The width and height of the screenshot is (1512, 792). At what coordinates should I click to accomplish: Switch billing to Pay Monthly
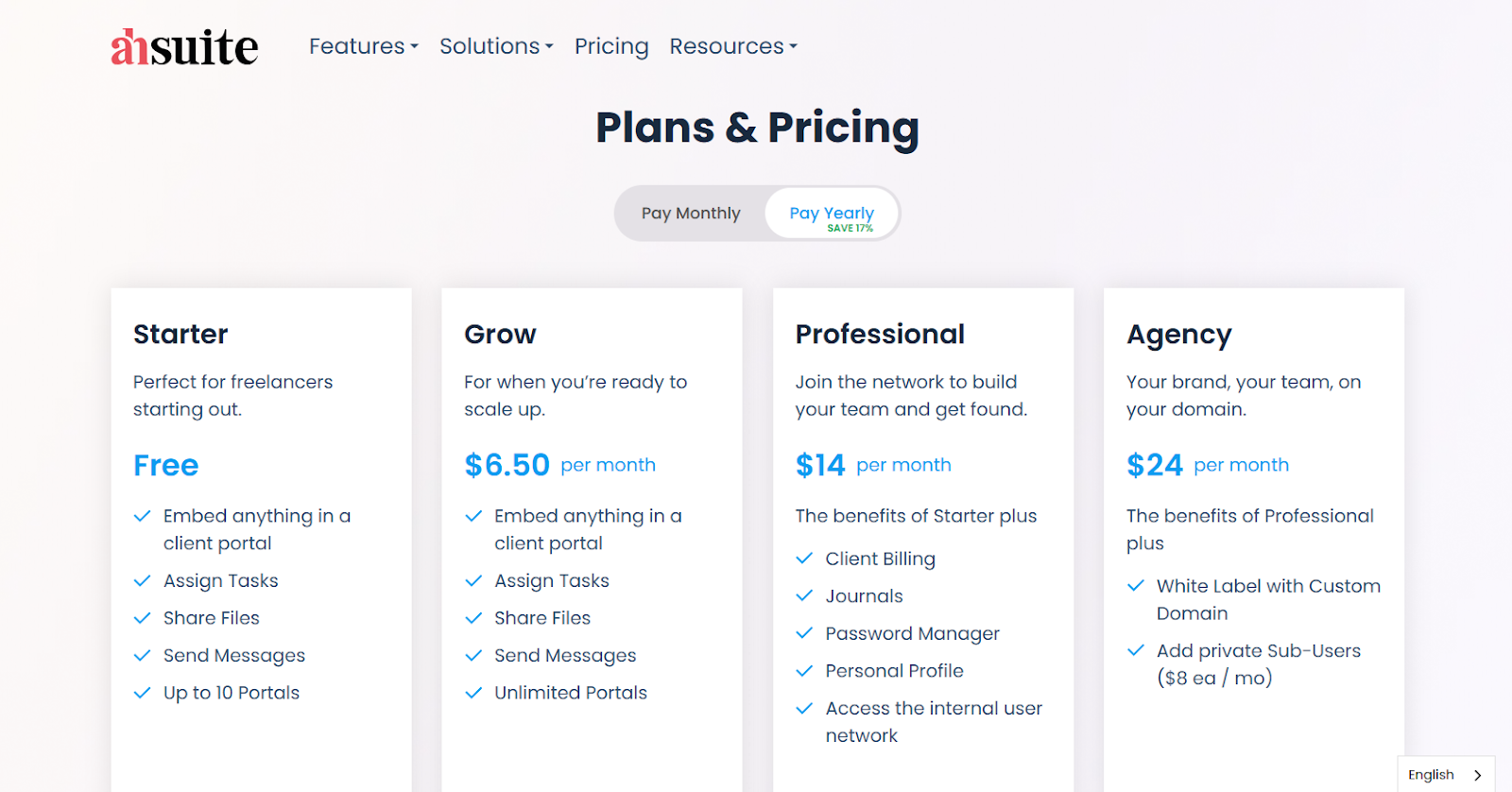coord(691,214)
